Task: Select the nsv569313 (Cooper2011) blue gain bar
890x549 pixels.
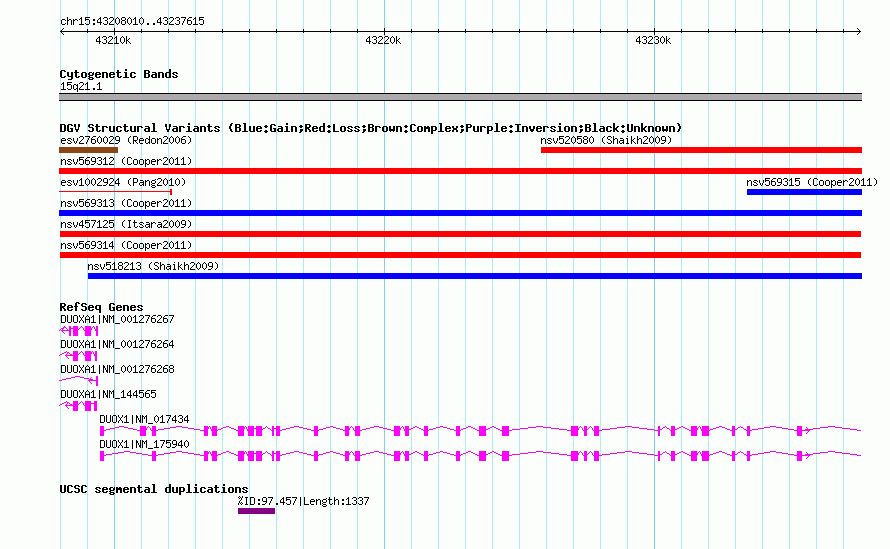Action: tap(460, 213)
